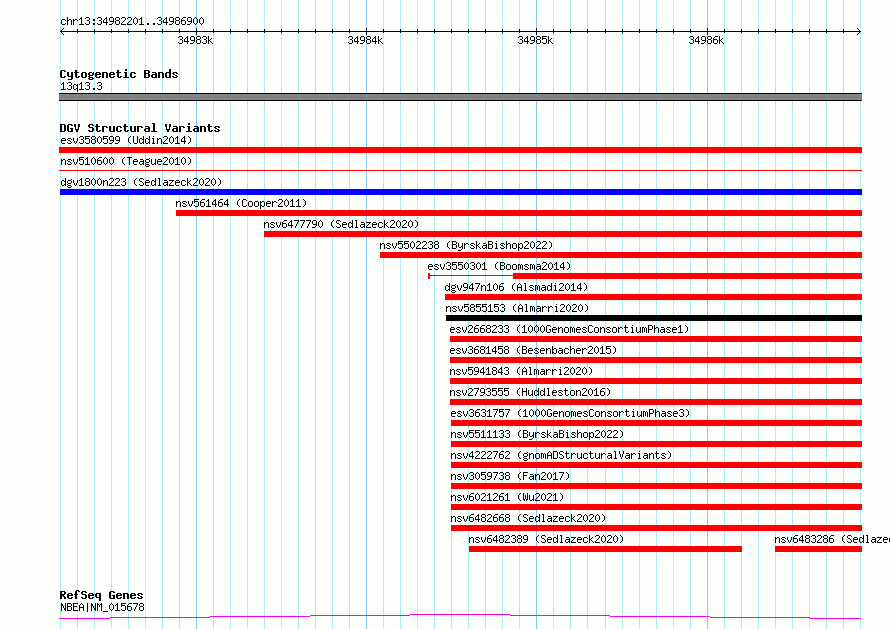Screen dimensions: 890x629
Task: Click the red bar beneath nsv5502238
Action: [621, 255]
